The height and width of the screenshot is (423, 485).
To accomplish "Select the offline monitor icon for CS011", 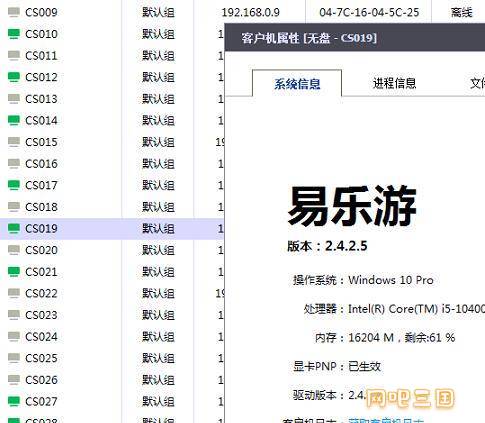I will [14, 56].
